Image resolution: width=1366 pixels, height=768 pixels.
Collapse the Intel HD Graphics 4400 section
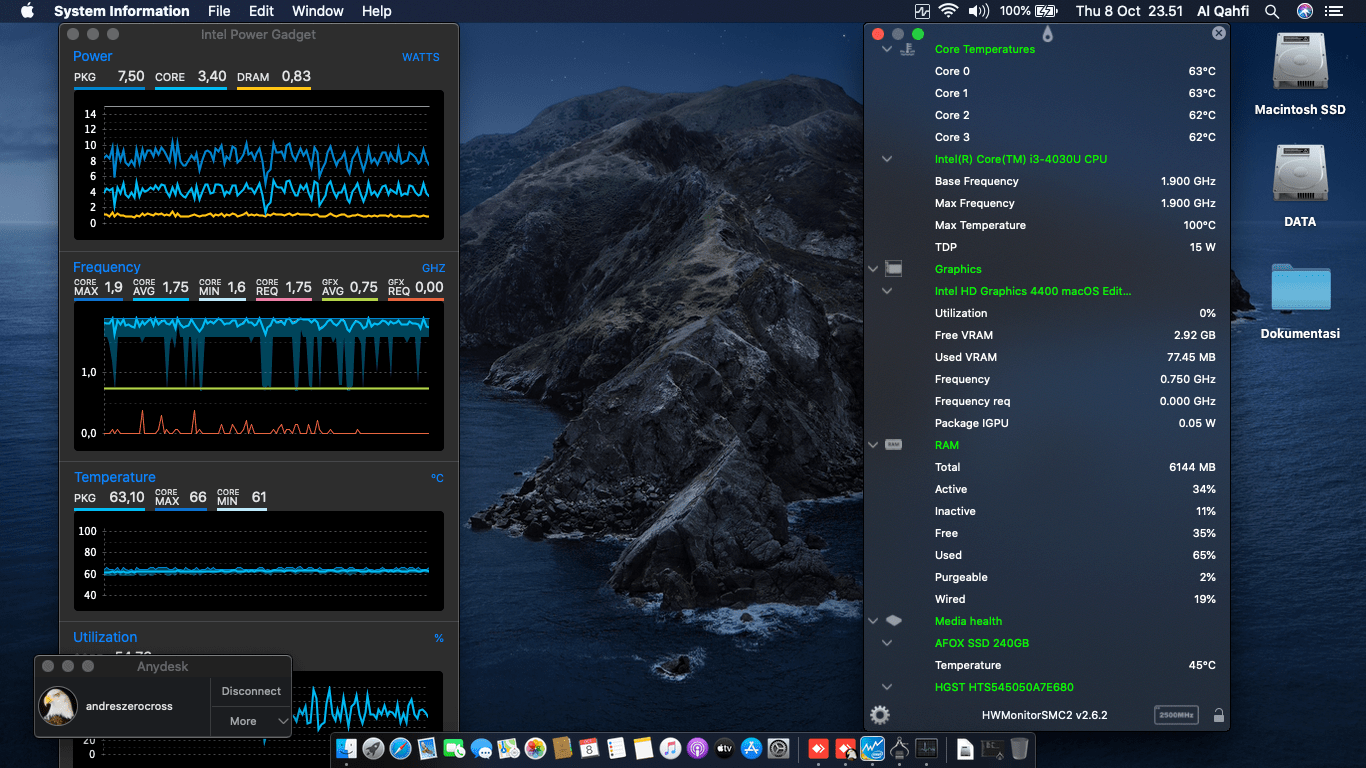[886, 290]
